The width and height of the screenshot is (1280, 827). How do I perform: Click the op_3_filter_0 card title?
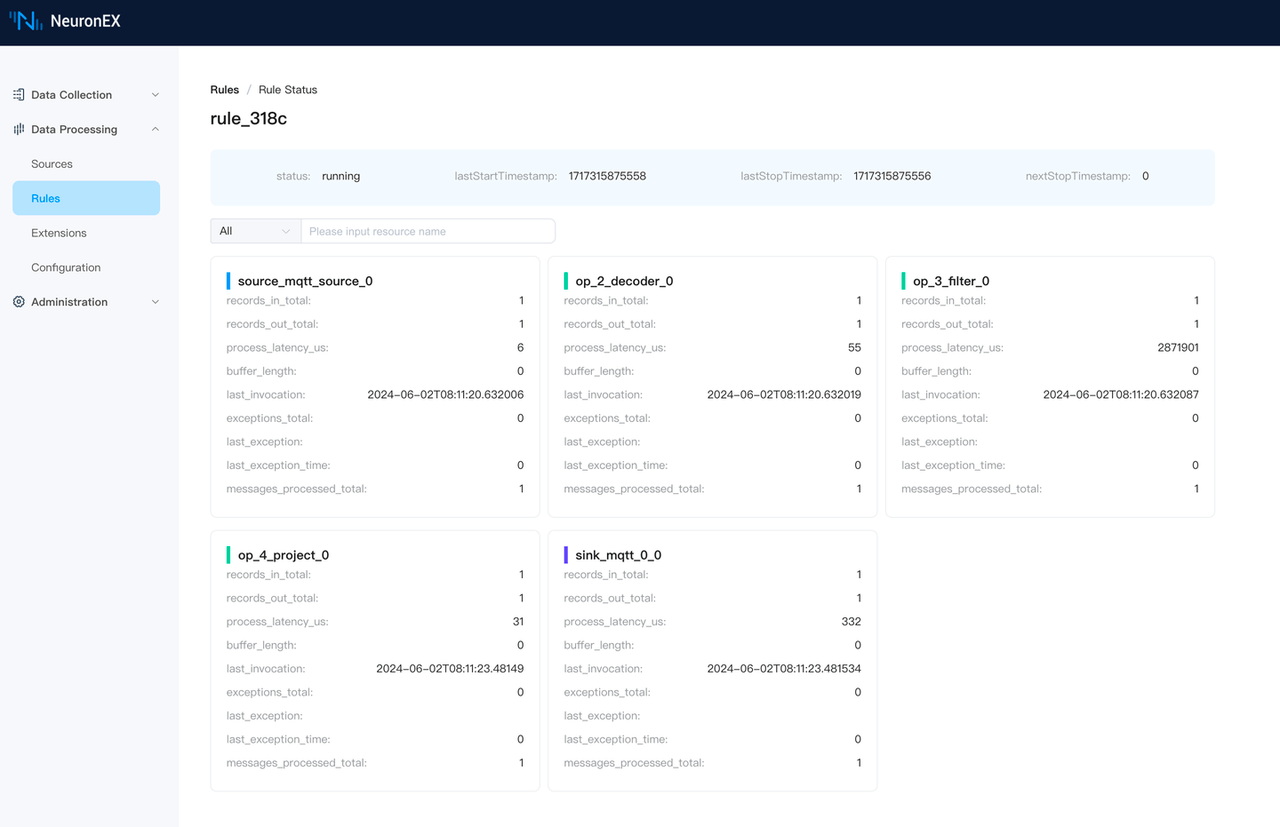click(x=951, y=281)
